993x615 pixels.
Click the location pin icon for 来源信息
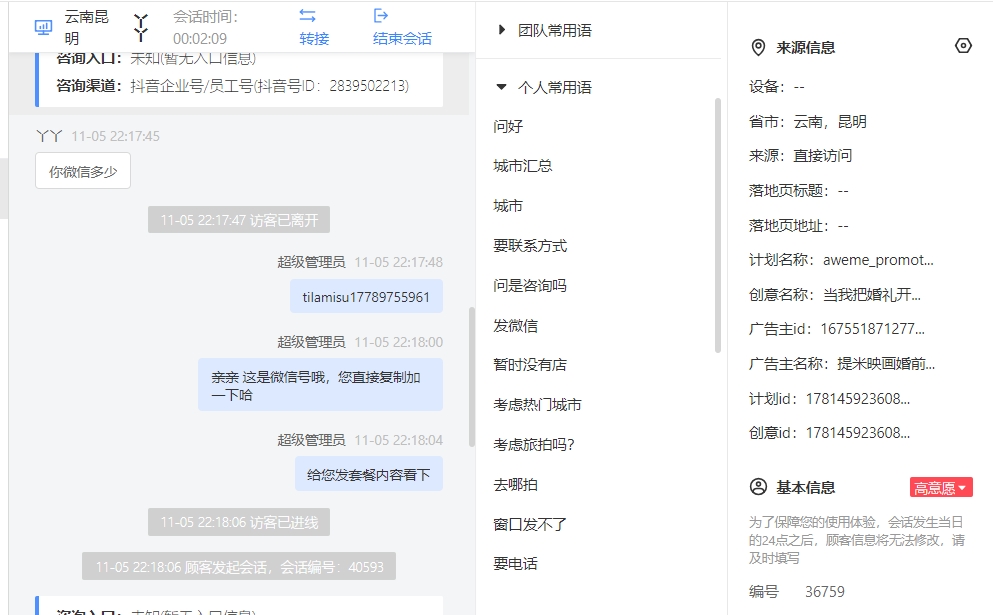(x=758, y=48)
